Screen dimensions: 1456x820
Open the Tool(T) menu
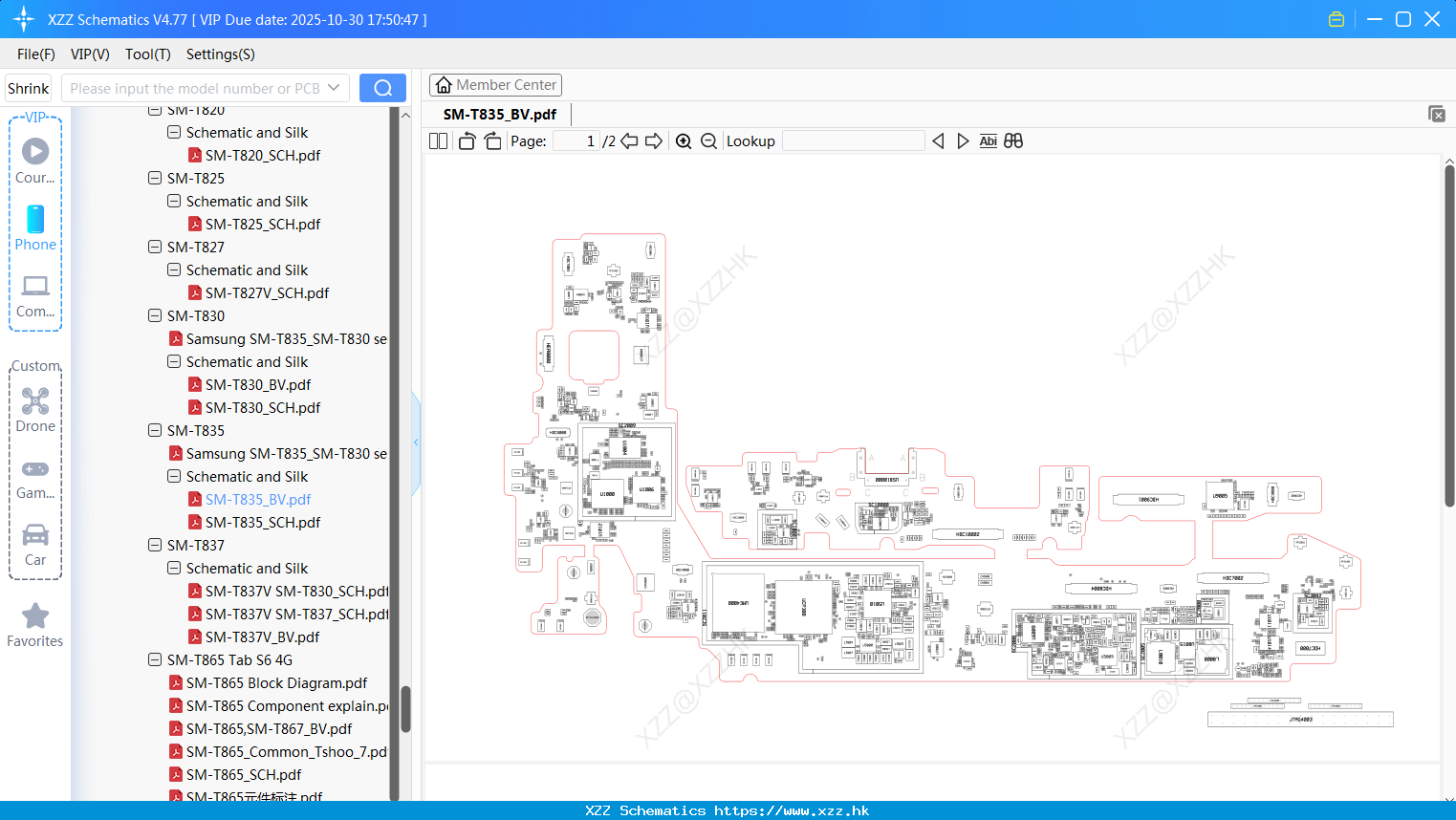click(x=148, y=54)
